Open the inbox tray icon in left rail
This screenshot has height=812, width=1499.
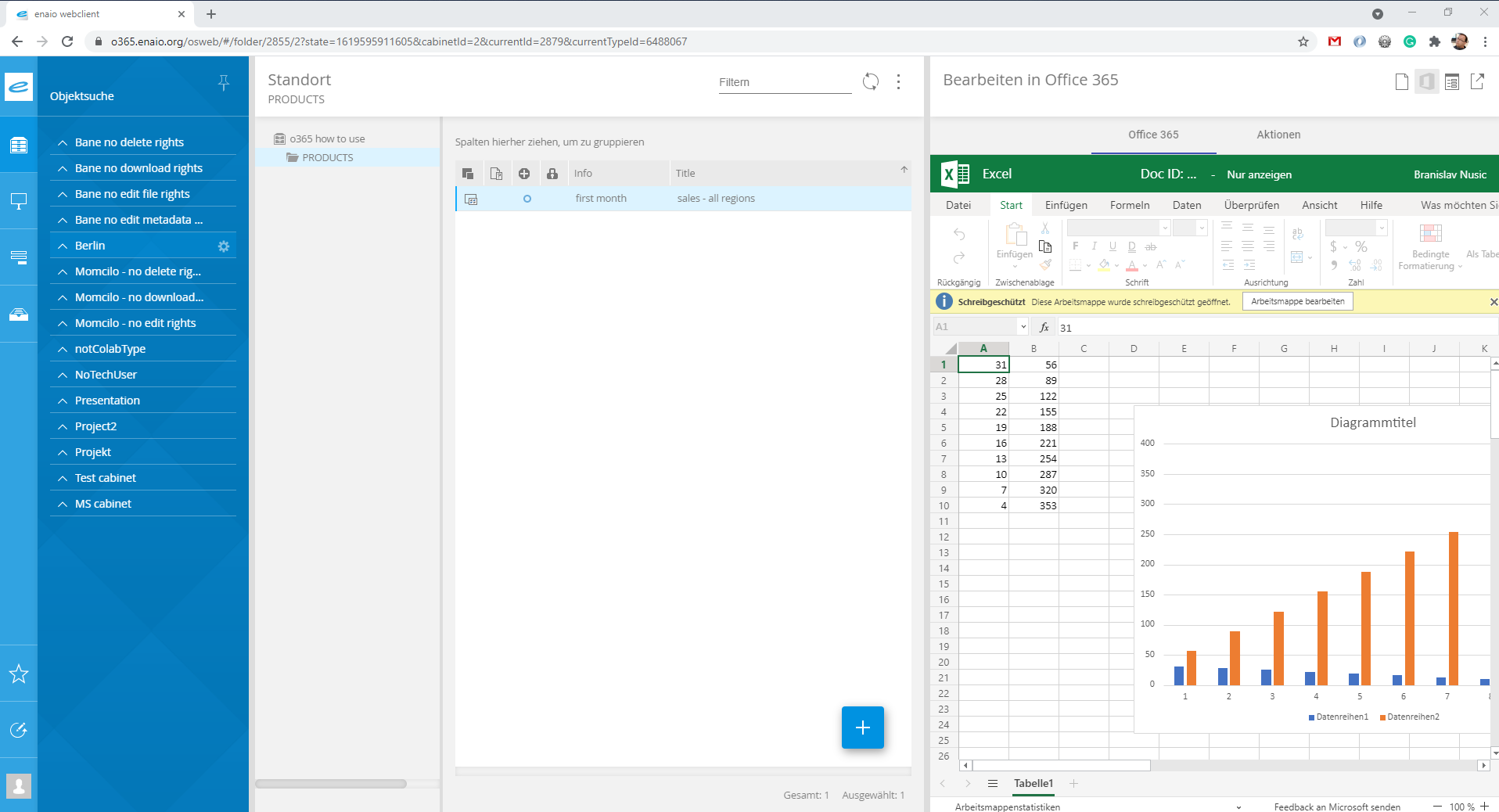19,314
